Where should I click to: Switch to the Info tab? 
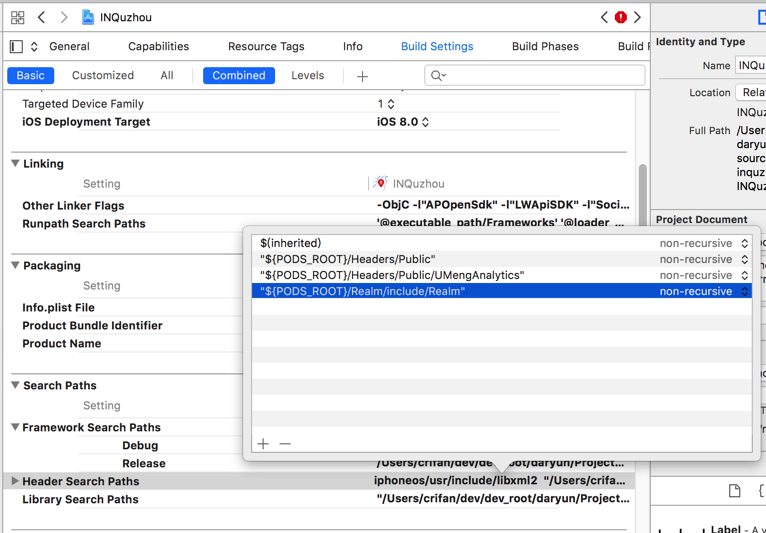(353, 46)
